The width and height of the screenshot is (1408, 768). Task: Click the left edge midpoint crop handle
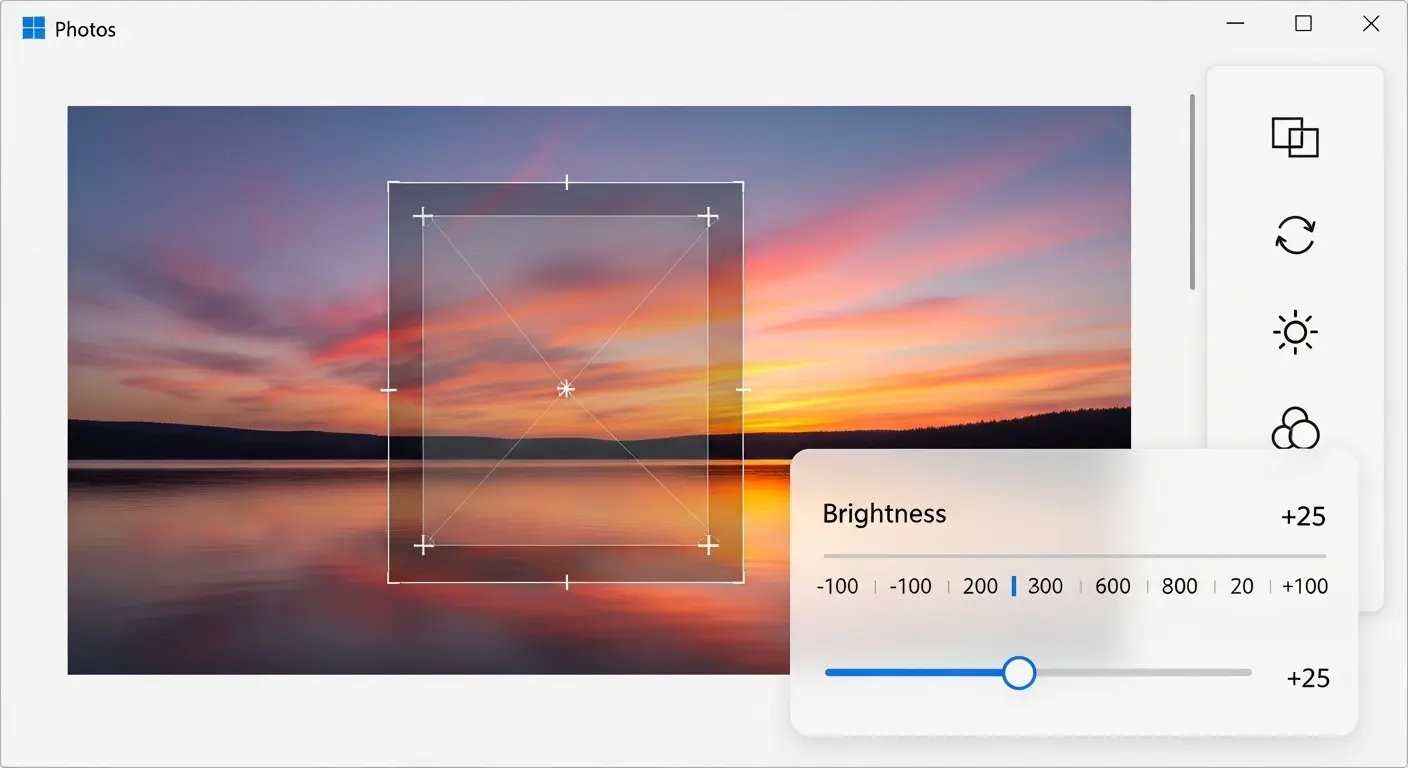point(389,389)
